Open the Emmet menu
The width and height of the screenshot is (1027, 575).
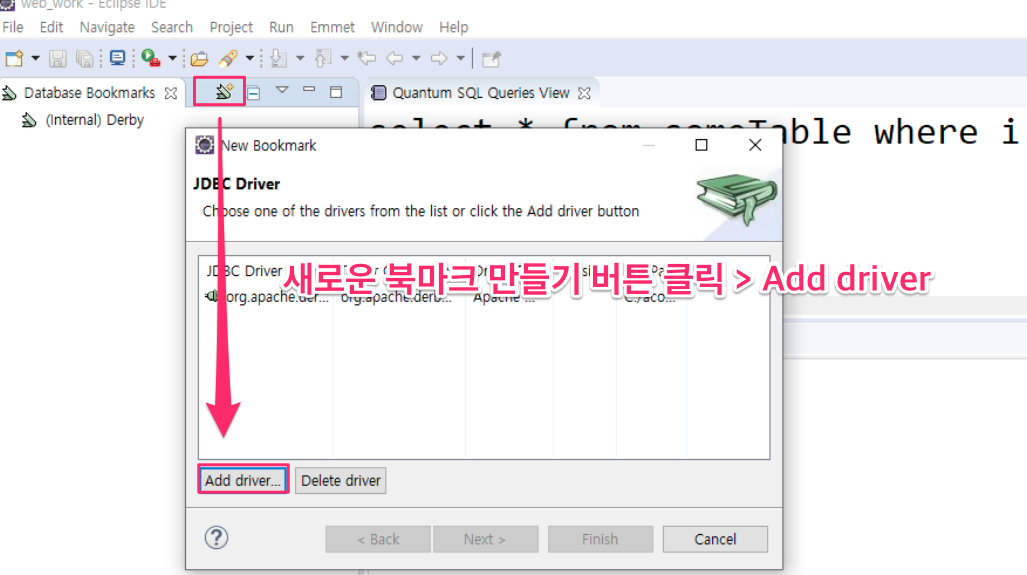332,28
